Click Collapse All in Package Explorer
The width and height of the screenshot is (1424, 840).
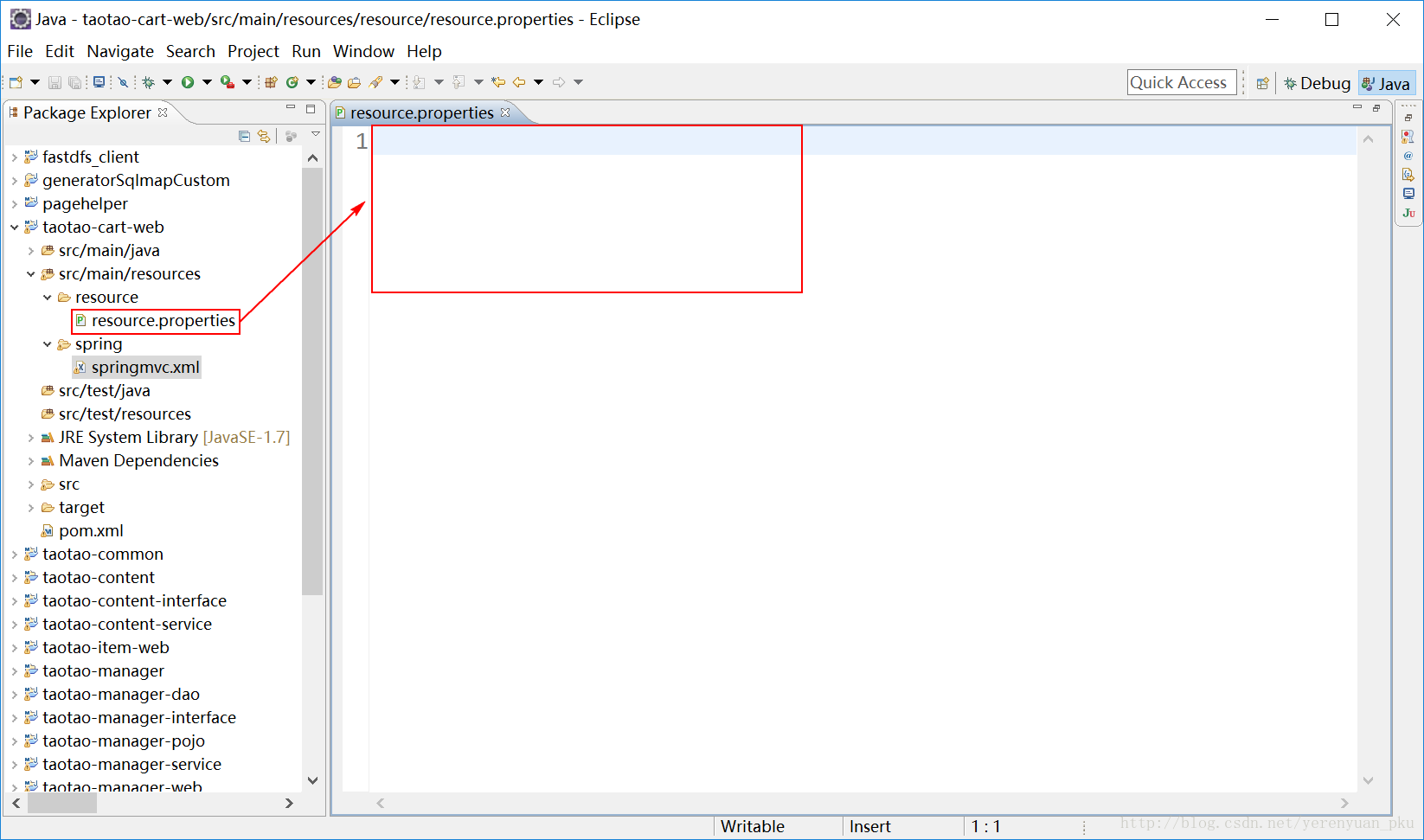(x=244, y=136)
